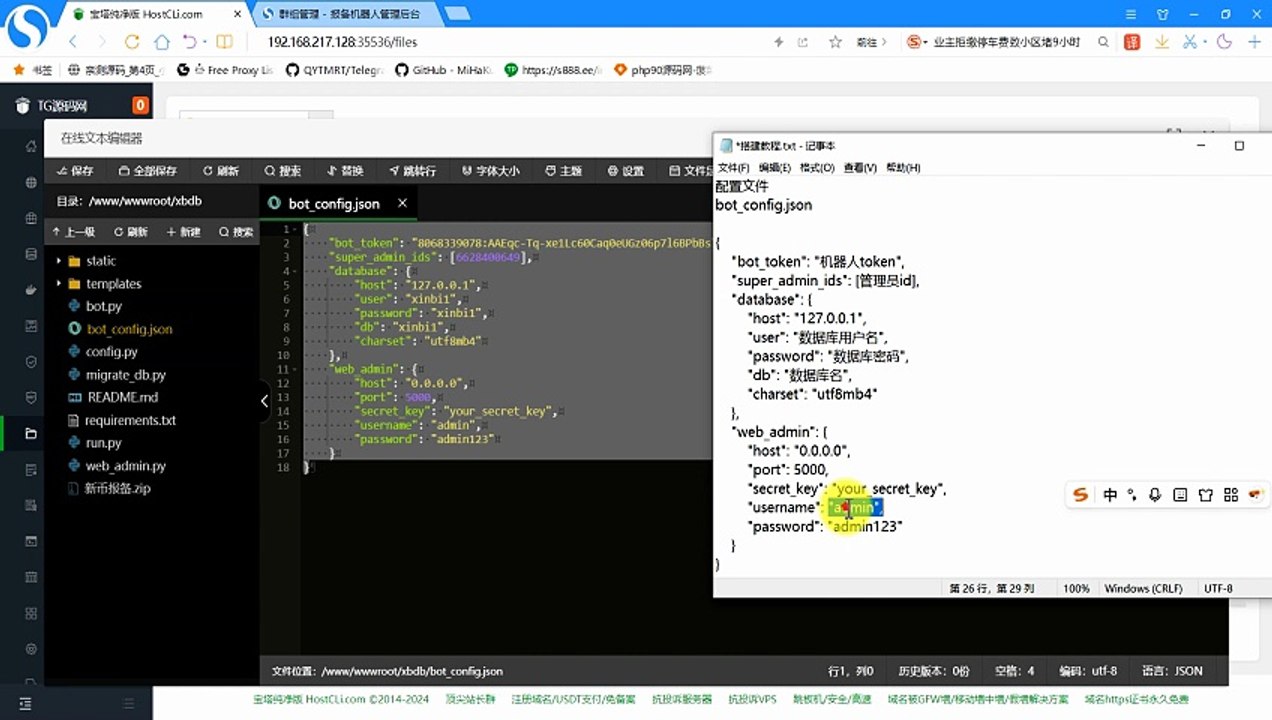Click the 保存 save button in editor toolbar
Viewport: 1272px width, 720px height.
(x=76, y=171)
